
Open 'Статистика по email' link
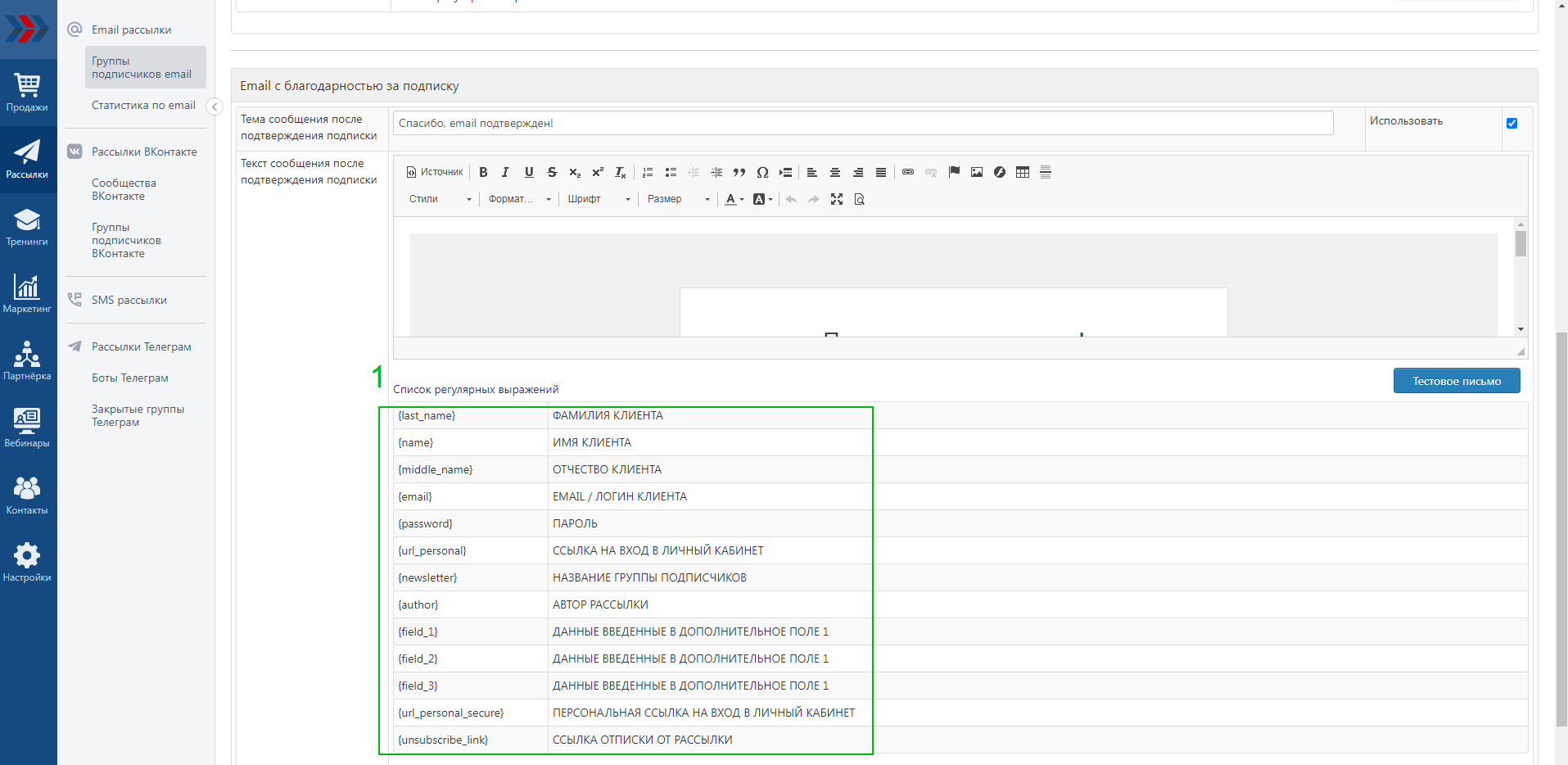[143, 105]
